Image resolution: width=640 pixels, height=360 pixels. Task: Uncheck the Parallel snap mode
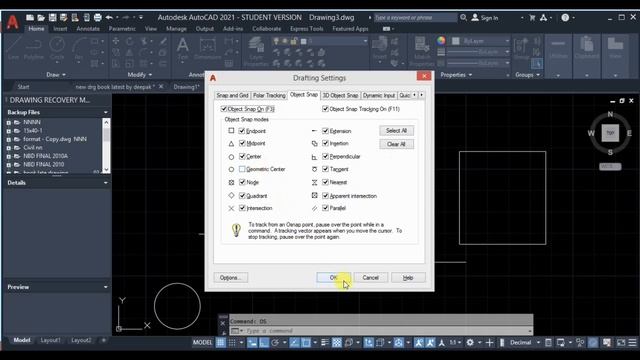pyautogui.click(x=325, y=208)
